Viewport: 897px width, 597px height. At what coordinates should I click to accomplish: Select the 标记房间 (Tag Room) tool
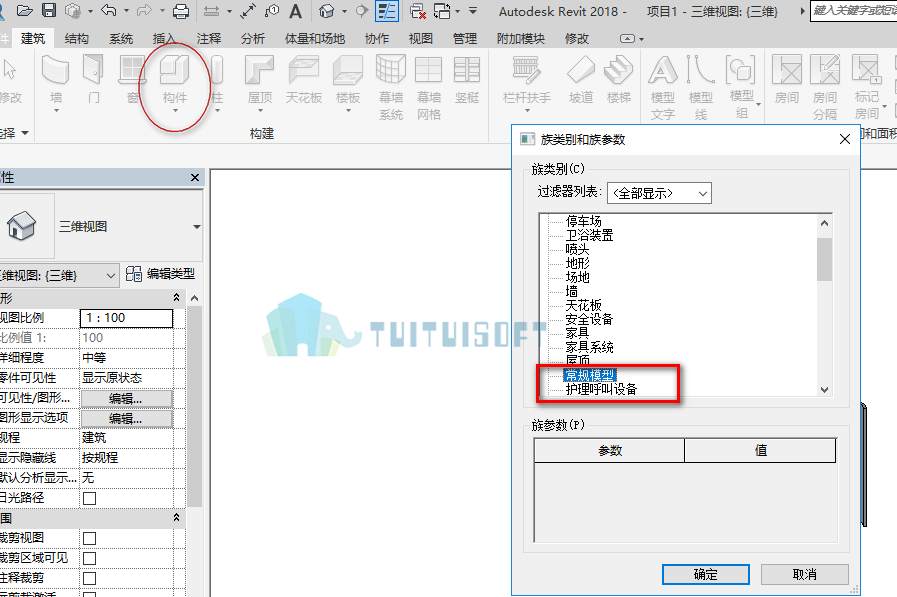point(866,87)
